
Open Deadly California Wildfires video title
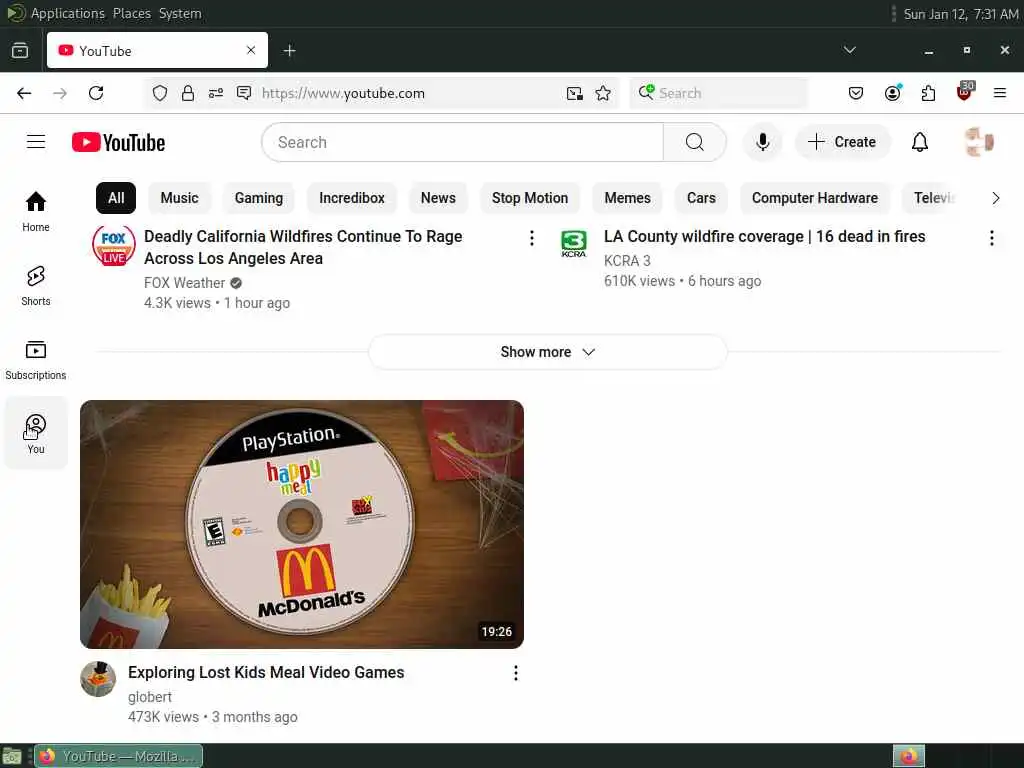tap(303, 248)
